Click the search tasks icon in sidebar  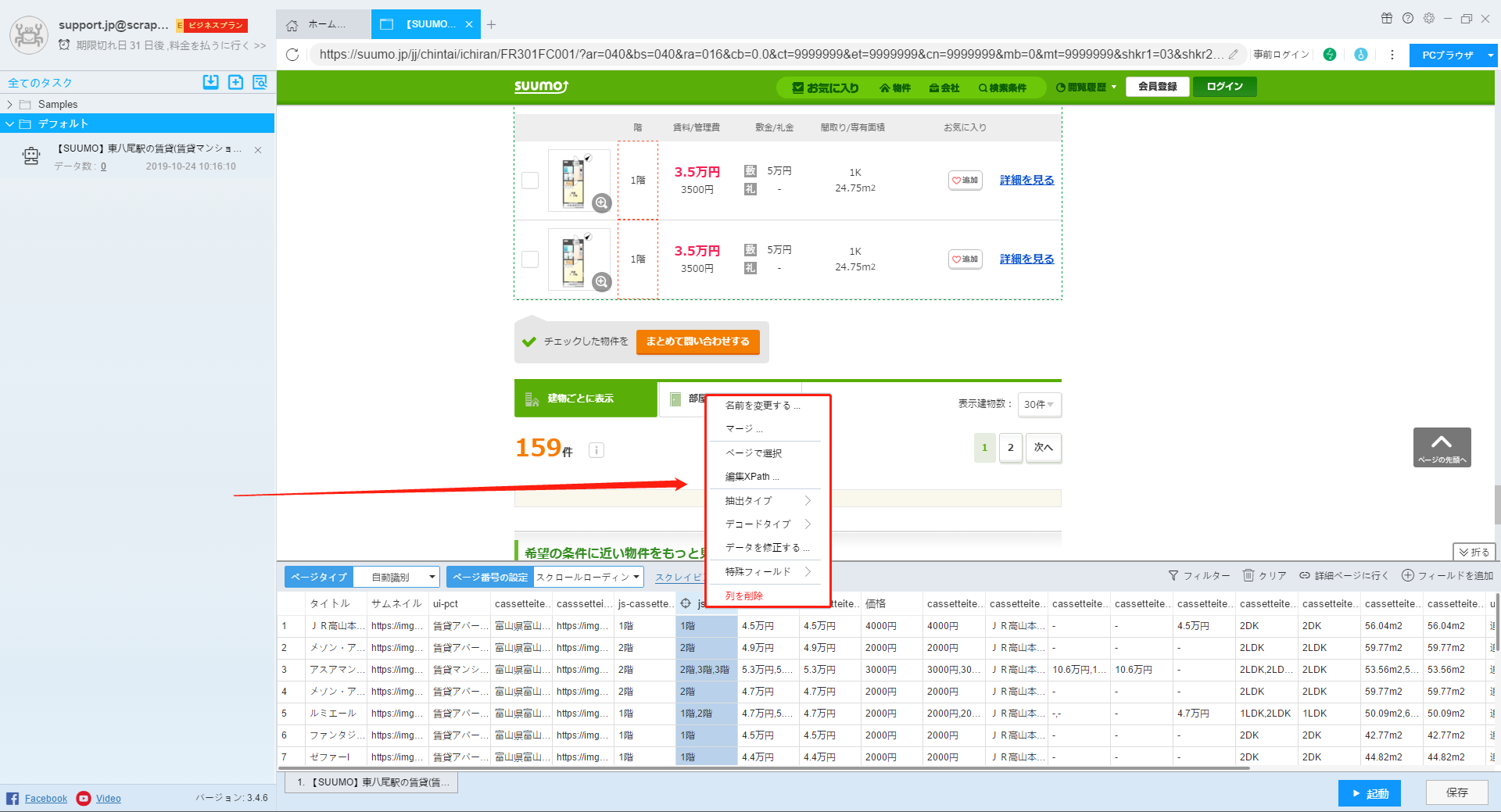click(x=260, y=82)
